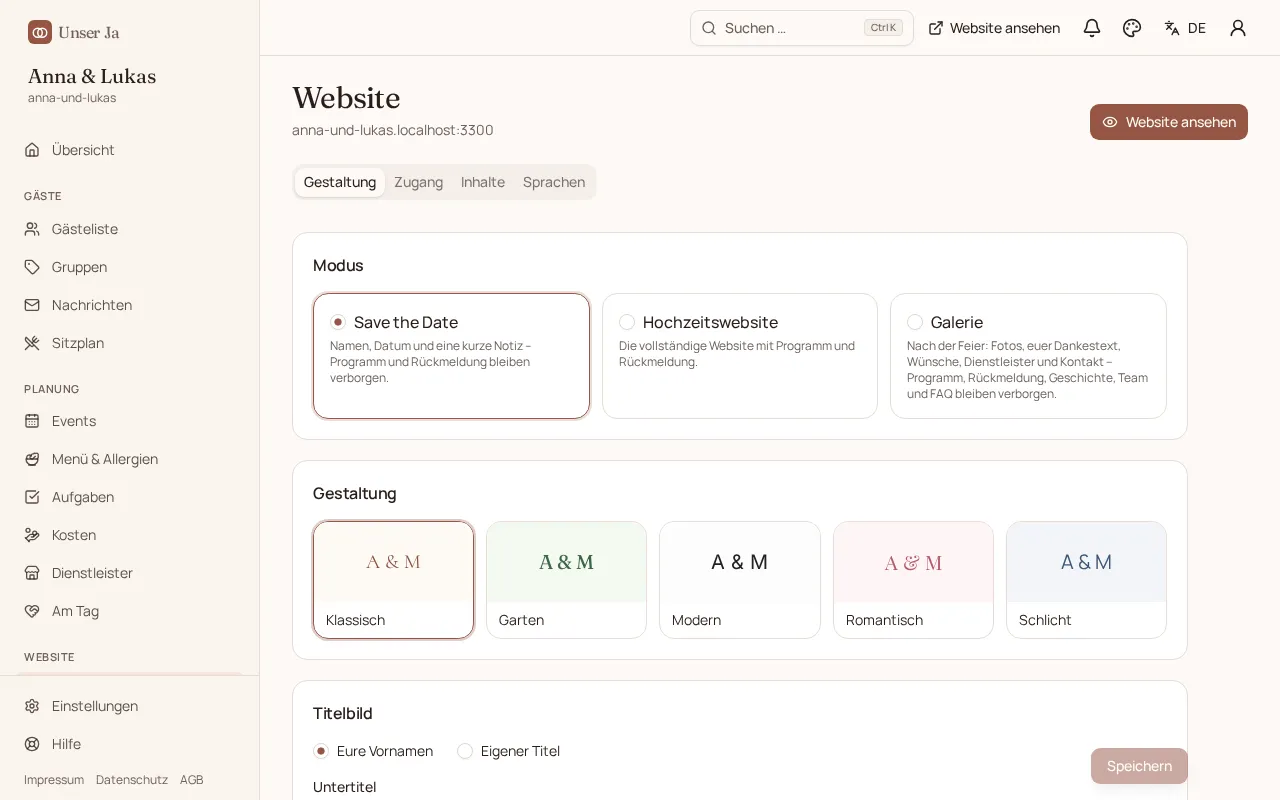The width and height of the screenshot is (1280, 800).
Task: Click the Dienstleister shop icon
Action: click(32, 573)
